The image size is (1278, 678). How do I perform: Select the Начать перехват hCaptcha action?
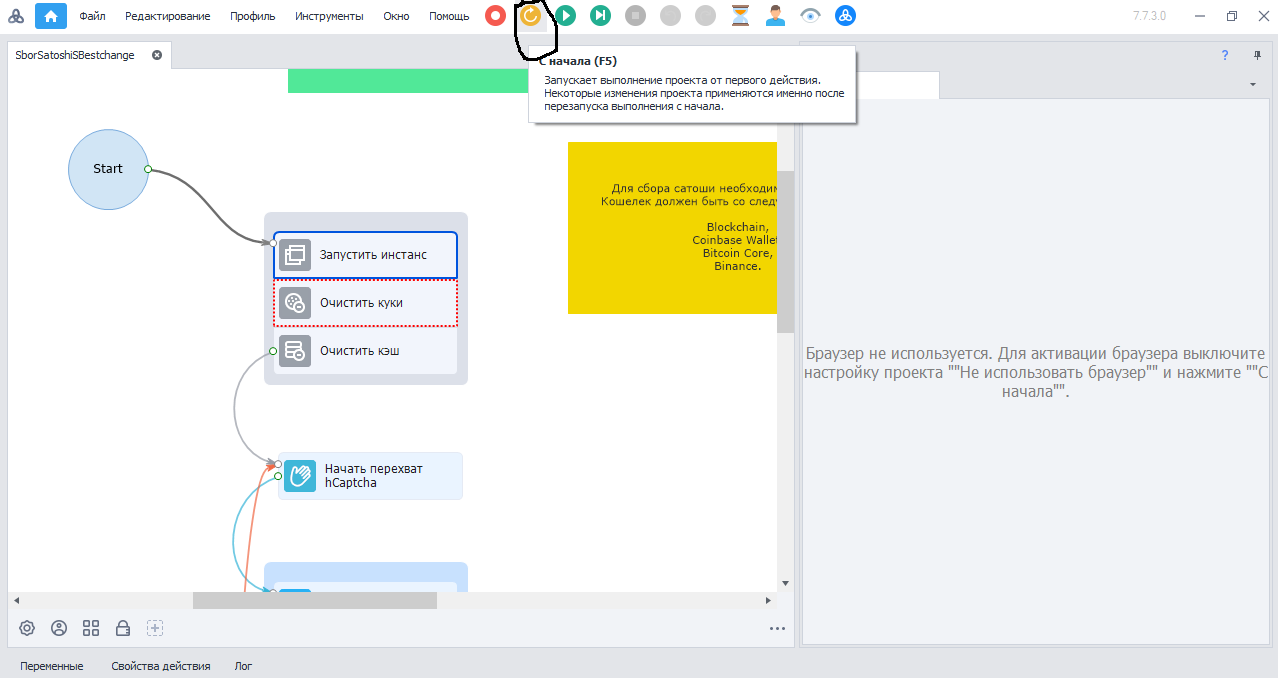370,476
